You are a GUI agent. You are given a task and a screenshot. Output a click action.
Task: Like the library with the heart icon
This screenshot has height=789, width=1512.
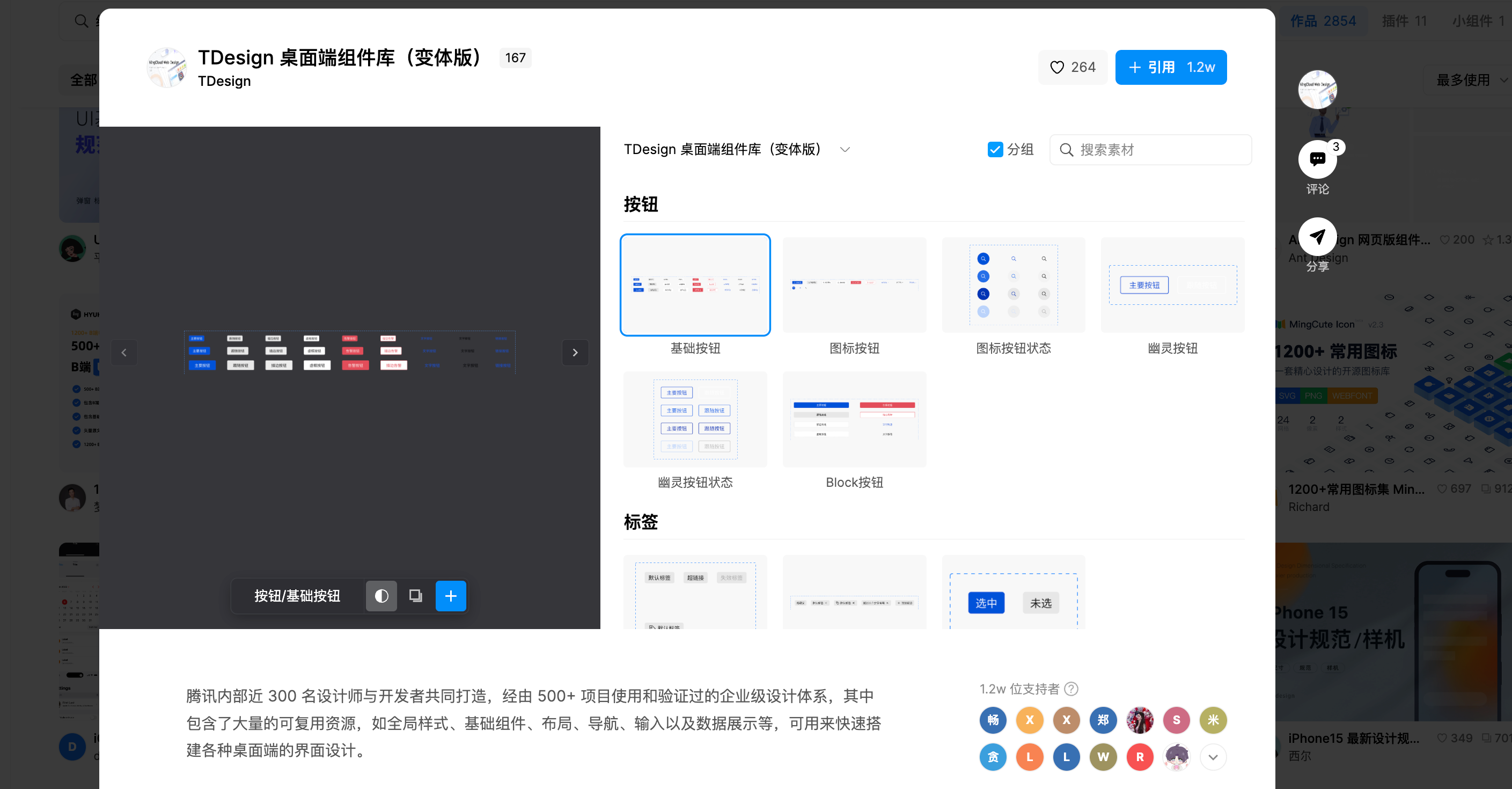point(1073,68)
